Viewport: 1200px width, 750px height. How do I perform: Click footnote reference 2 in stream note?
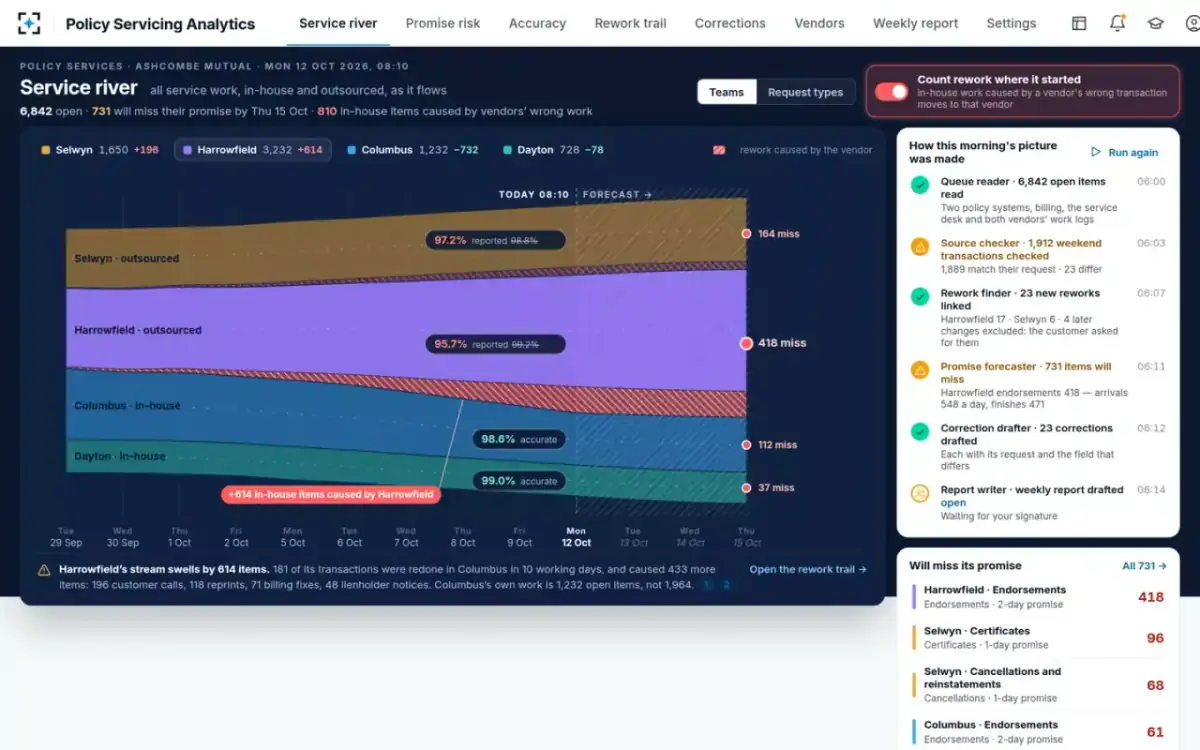coord(726,585)
